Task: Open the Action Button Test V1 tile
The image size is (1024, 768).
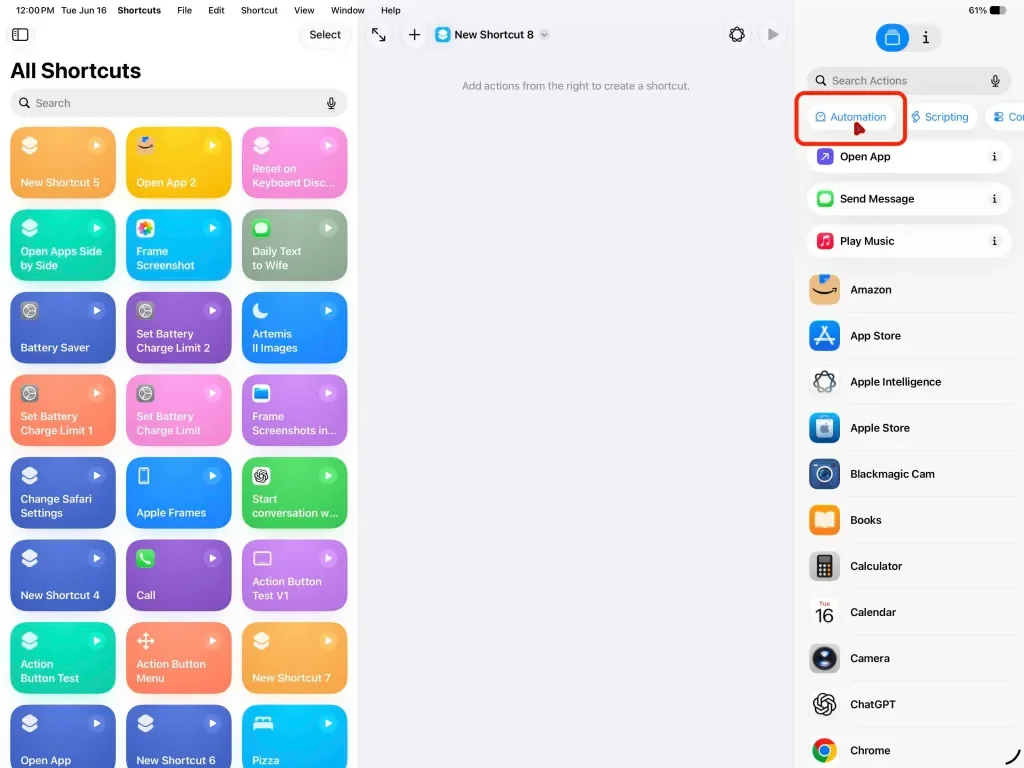Action: pos(295,575)
